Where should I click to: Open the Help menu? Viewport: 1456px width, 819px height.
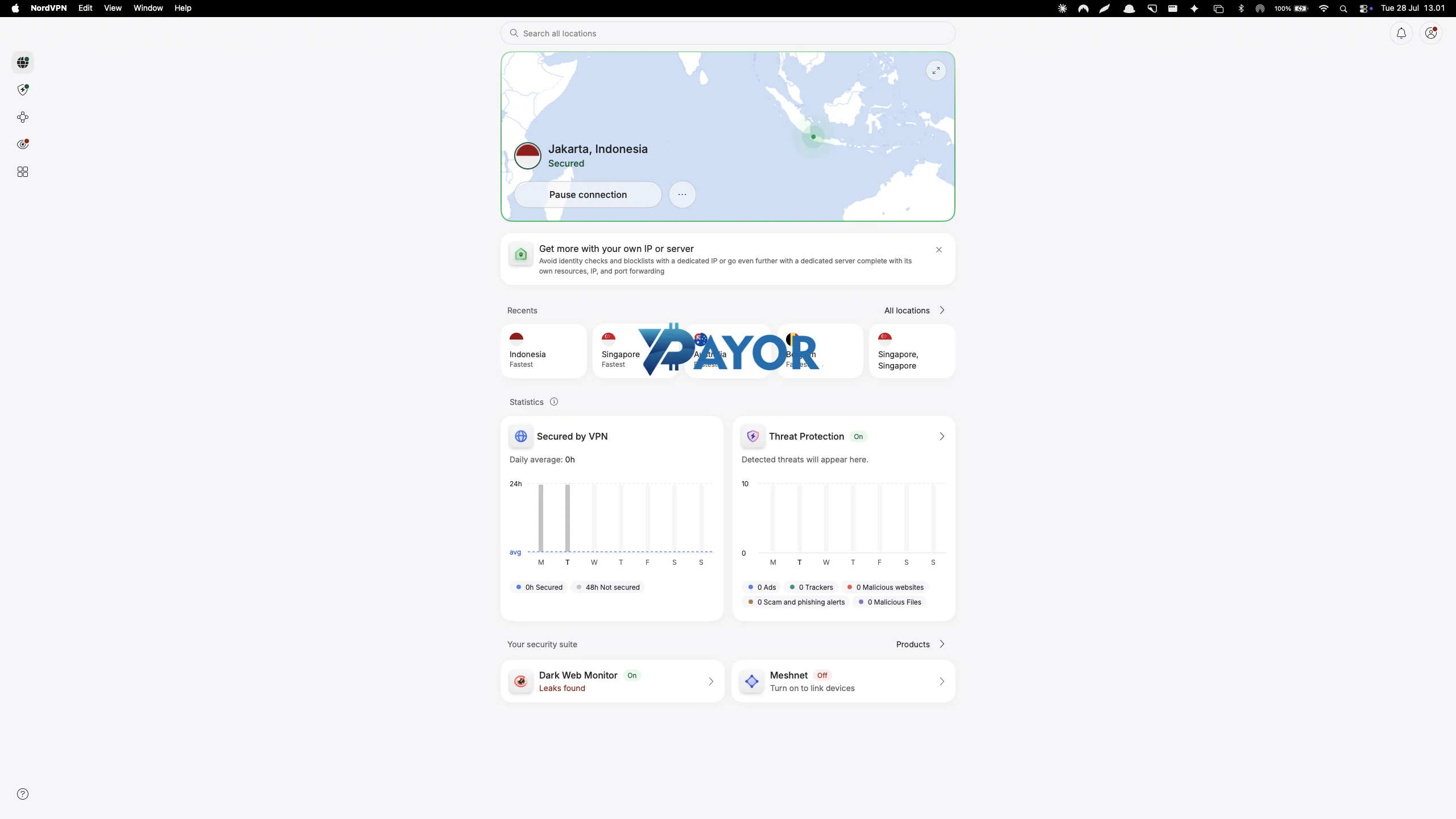(x=183, y=8)
